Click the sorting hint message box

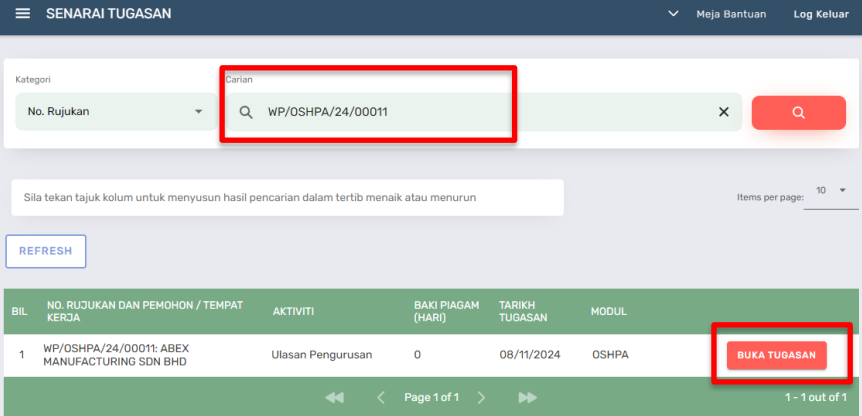(x=288, y=197)
